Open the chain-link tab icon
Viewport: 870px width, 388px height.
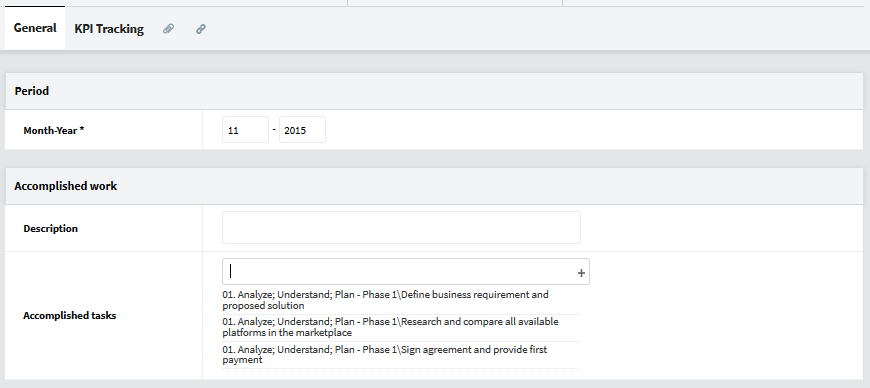(x=201, y=29)
